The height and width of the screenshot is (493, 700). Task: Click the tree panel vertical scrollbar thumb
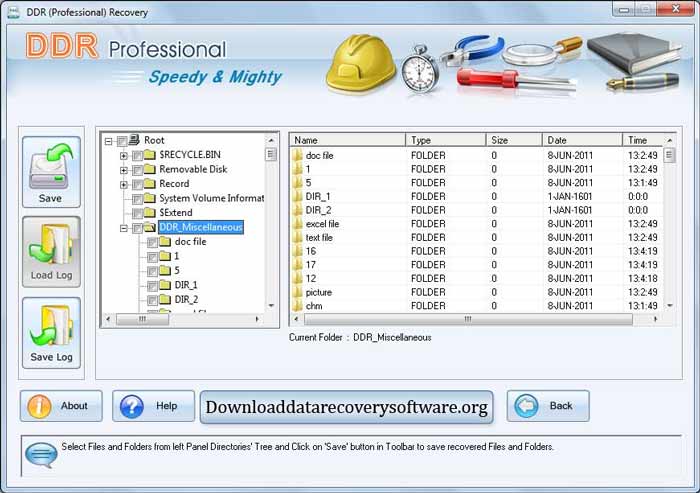click(x=271, y=155)
